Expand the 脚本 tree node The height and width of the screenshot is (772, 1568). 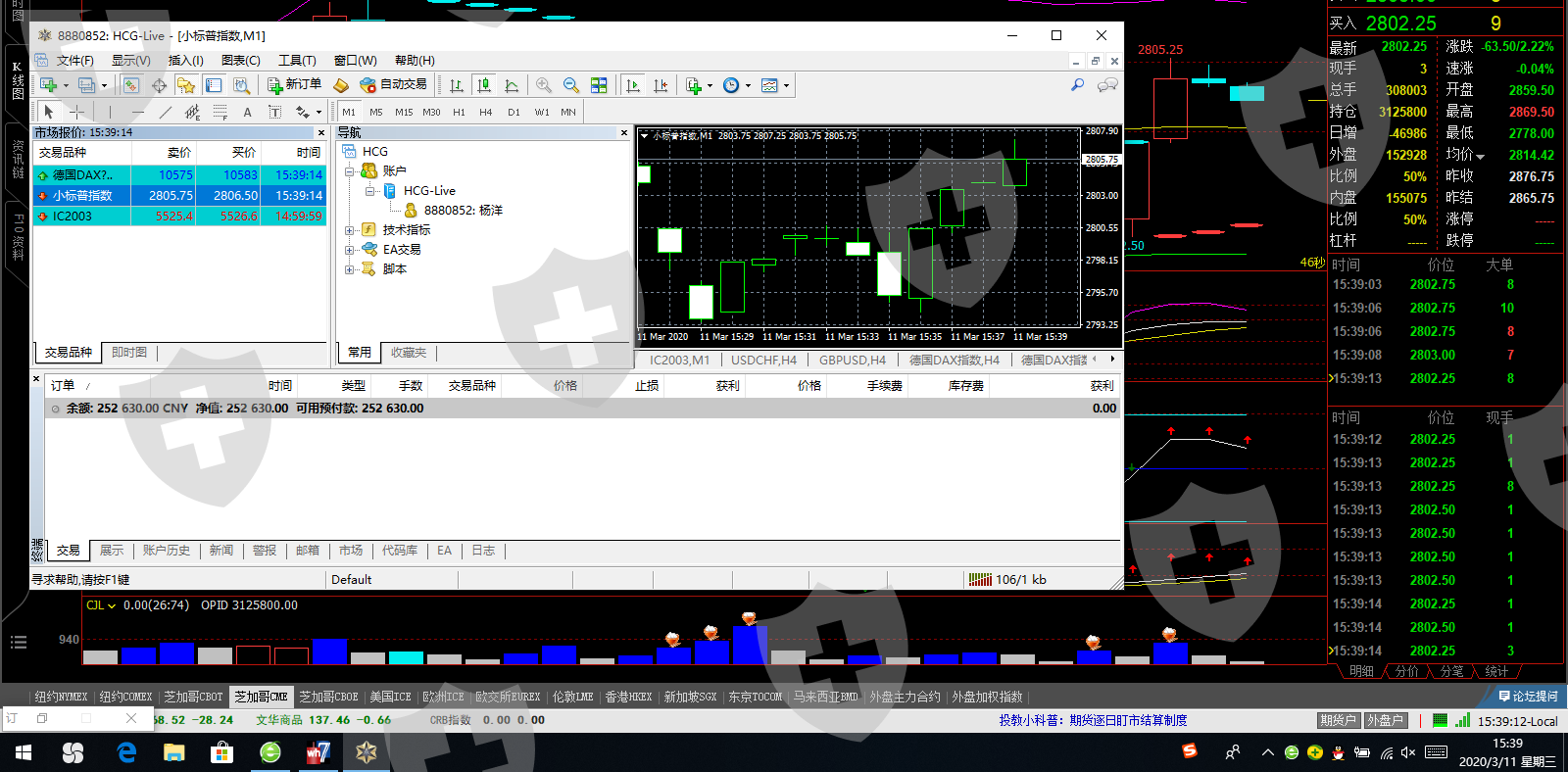(x=349, y=269)
